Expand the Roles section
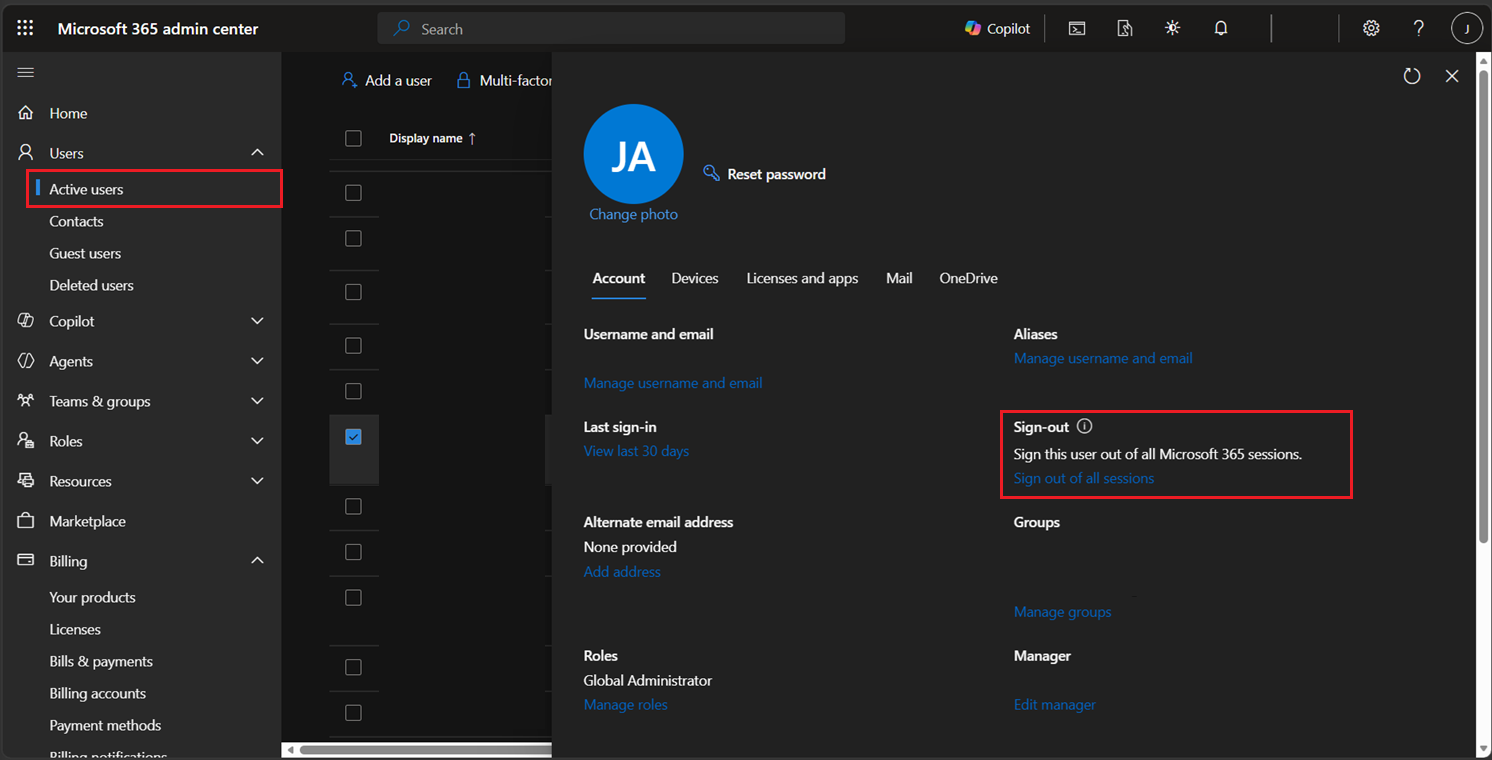 click(x=257, y=441)
